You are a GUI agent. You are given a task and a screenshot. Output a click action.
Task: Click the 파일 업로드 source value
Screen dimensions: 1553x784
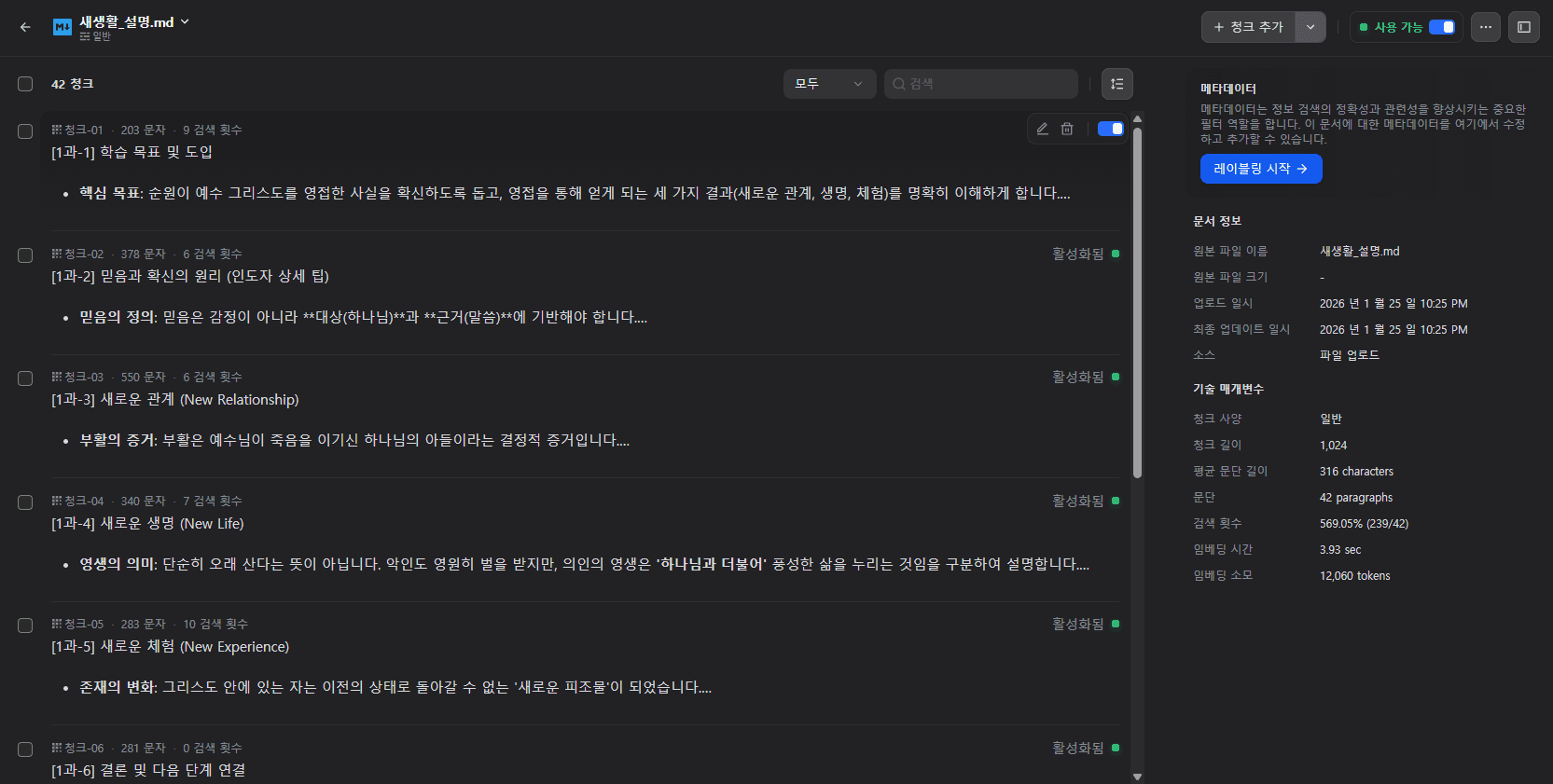click(x=1350, y=355)
